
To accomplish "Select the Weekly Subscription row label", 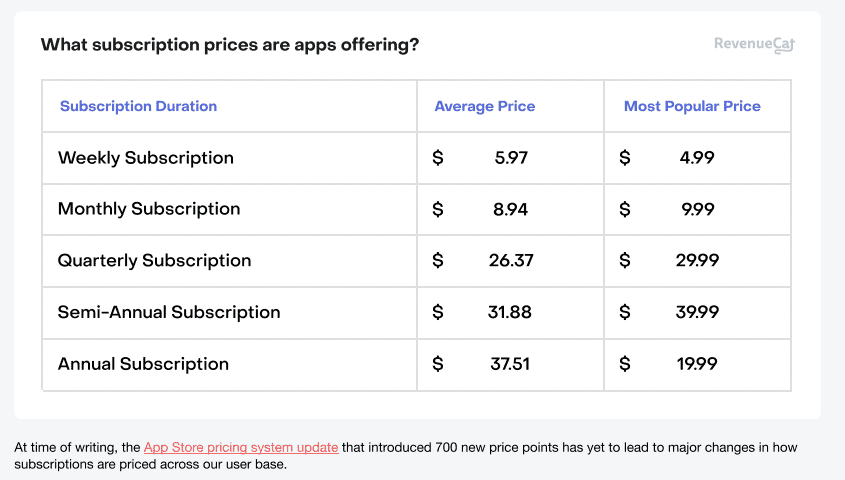I will tap(146, 158).
